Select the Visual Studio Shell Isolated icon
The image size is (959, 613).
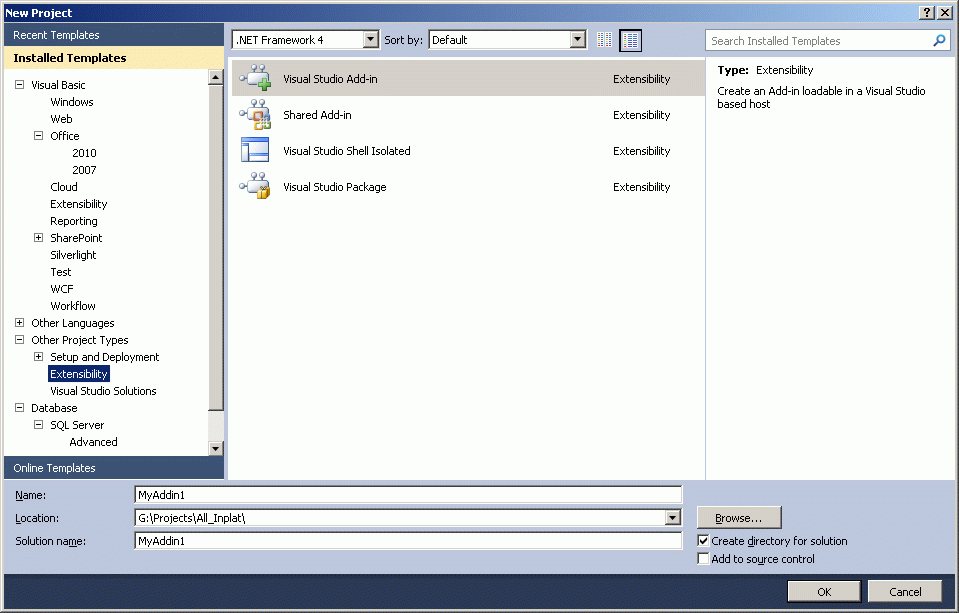(x=255, y=150)
